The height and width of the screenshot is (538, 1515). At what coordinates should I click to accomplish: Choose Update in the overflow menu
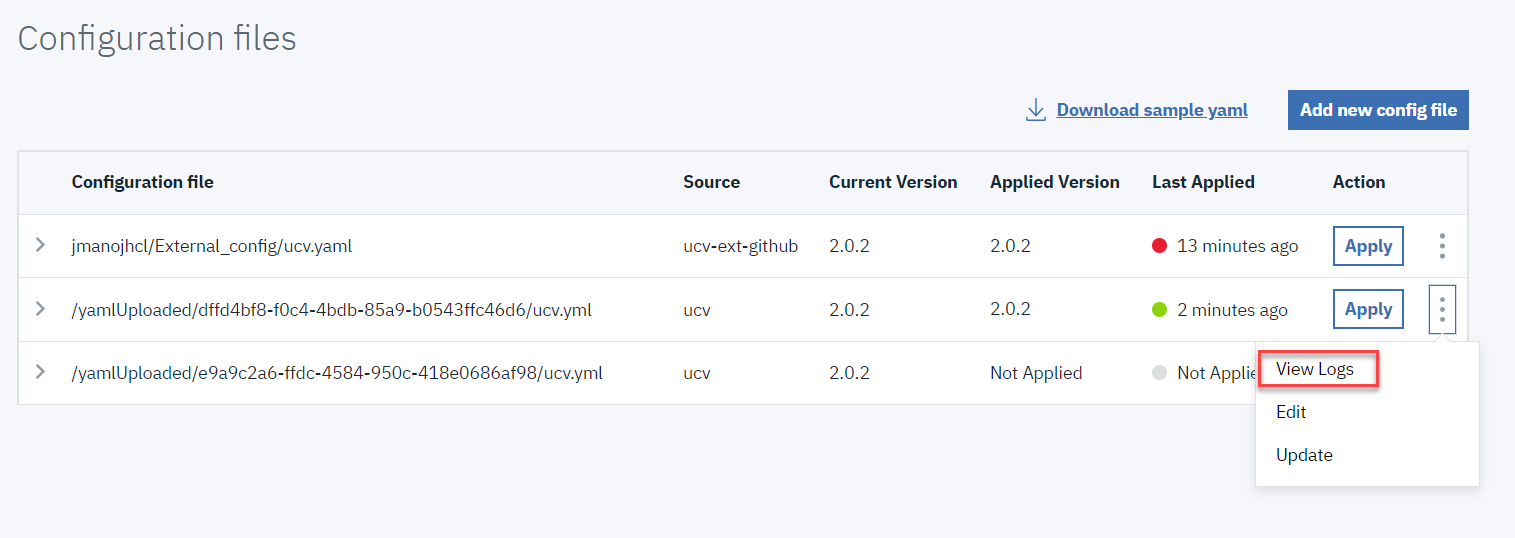[1304, 455]
